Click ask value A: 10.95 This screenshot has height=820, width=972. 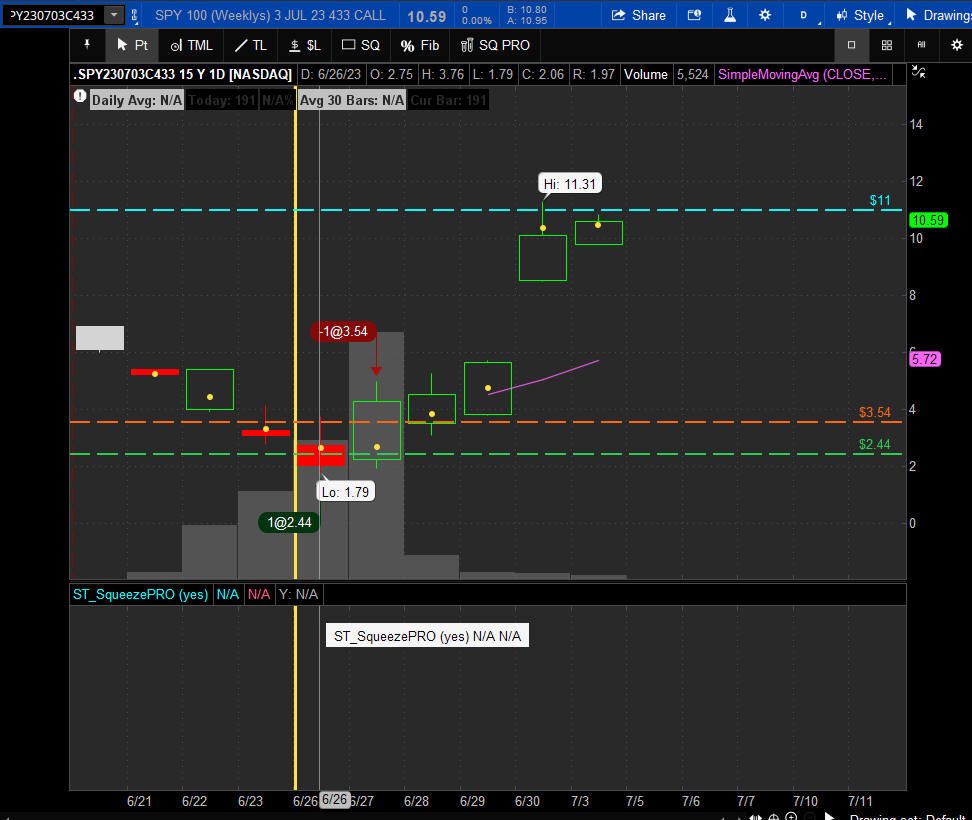(527, 20)
